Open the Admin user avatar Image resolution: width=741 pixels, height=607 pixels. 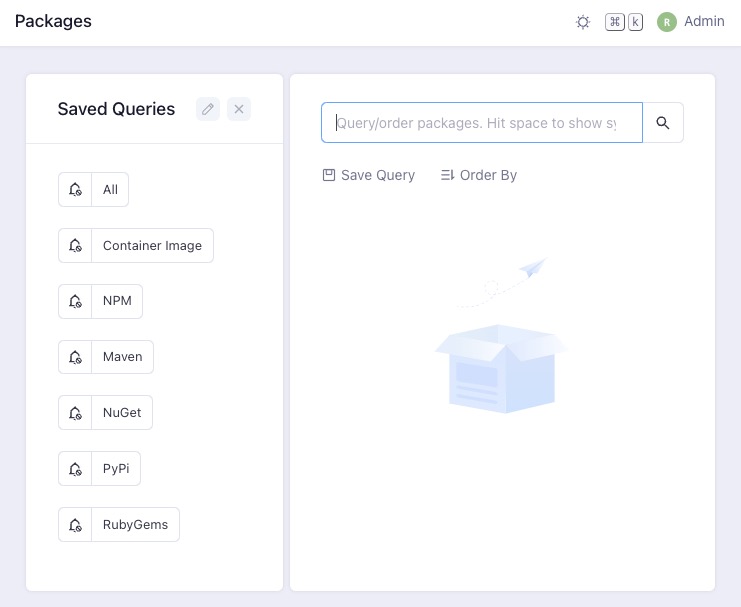pos(667,22)
